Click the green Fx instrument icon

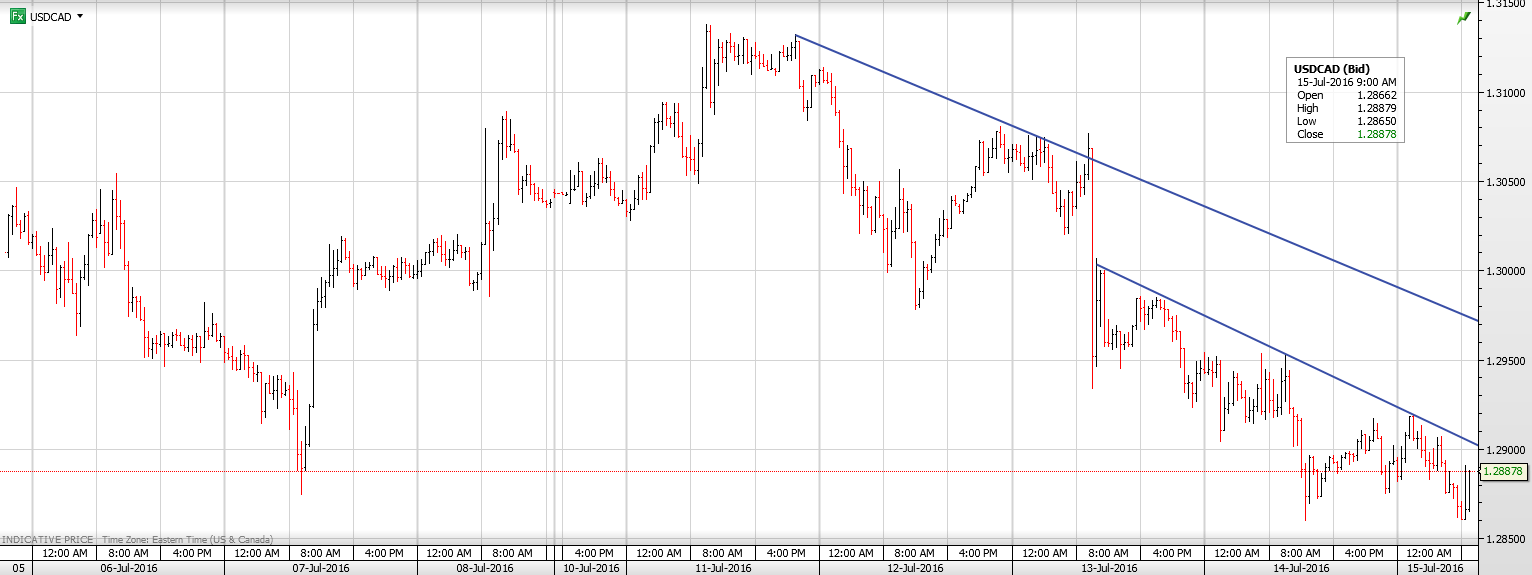17,17
